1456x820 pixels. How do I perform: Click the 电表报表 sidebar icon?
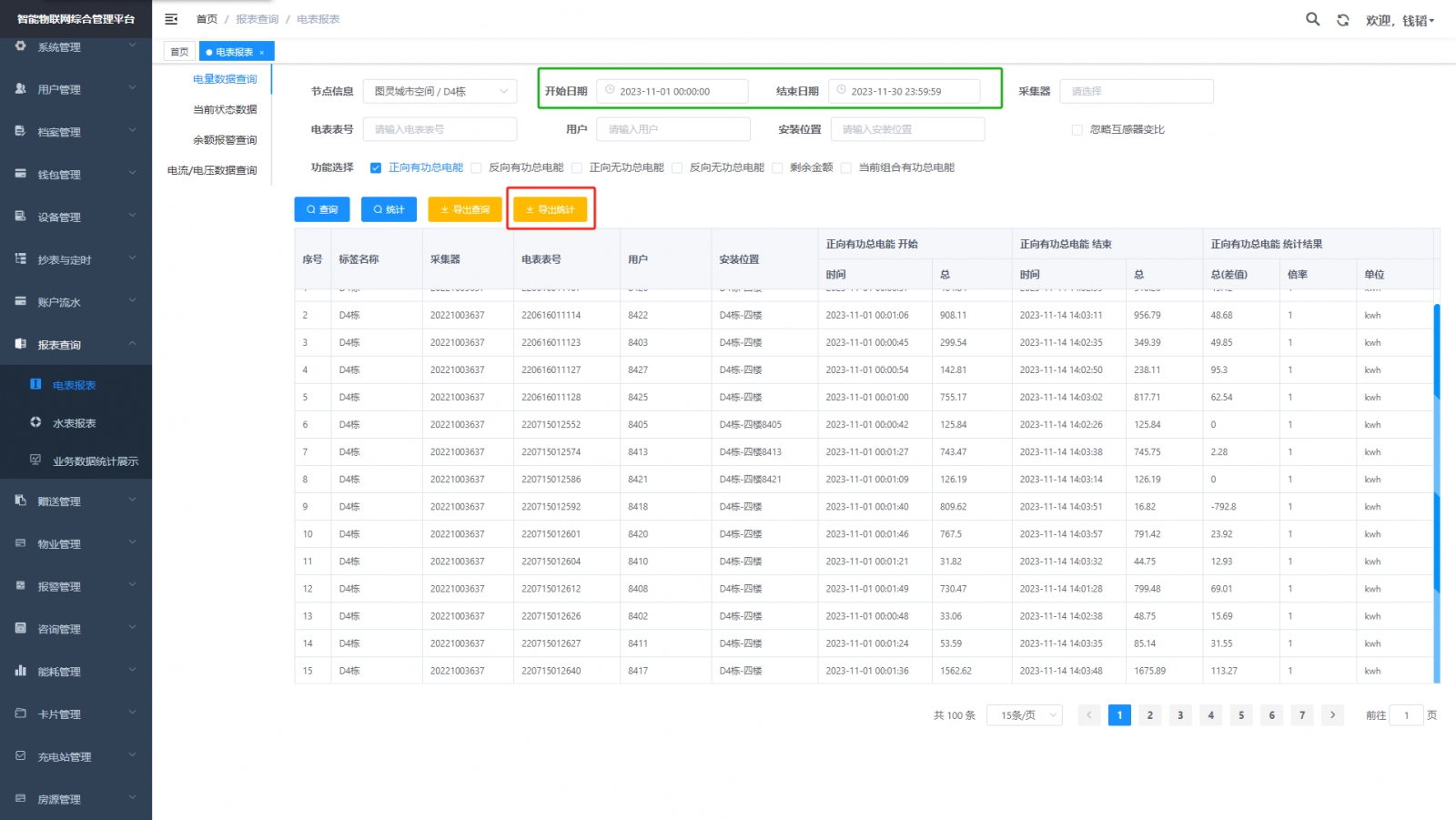tap(35, 384)
